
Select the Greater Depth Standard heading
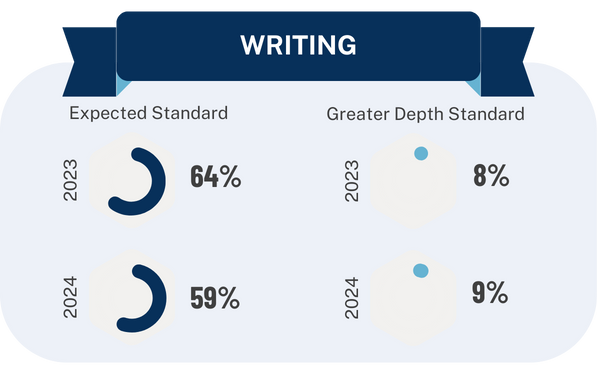point(425,114)
